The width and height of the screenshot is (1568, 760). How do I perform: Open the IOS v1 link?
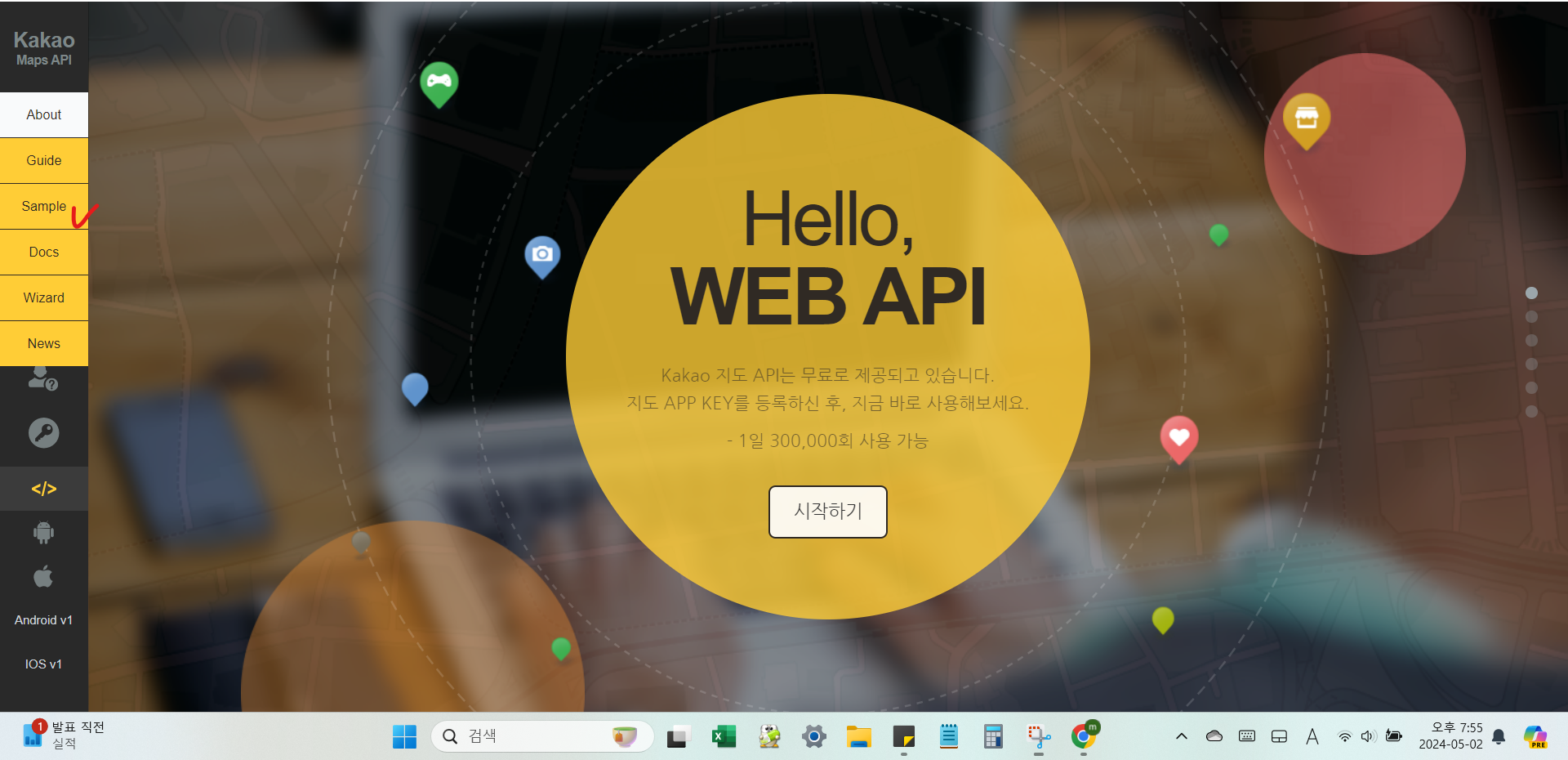(44, 664)
